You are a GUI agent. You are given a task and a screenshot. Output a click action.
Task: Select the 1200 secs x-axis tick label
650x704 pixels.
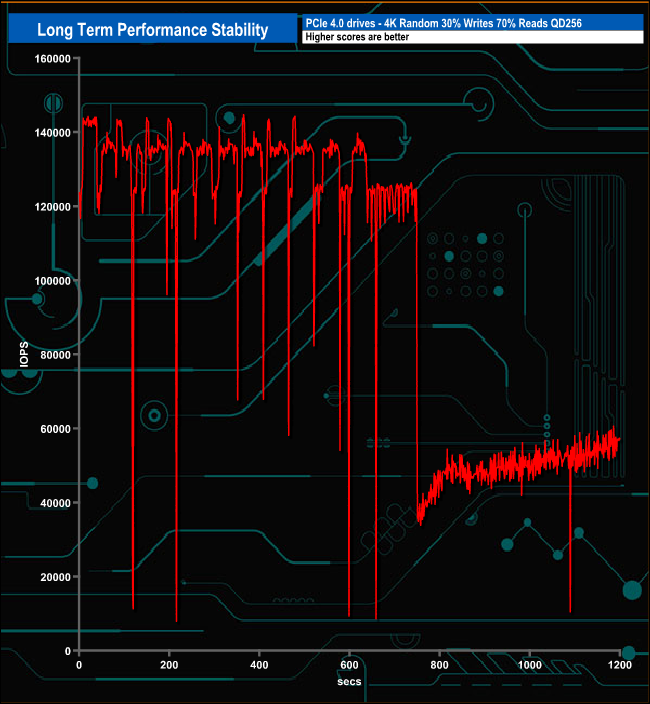619,665
